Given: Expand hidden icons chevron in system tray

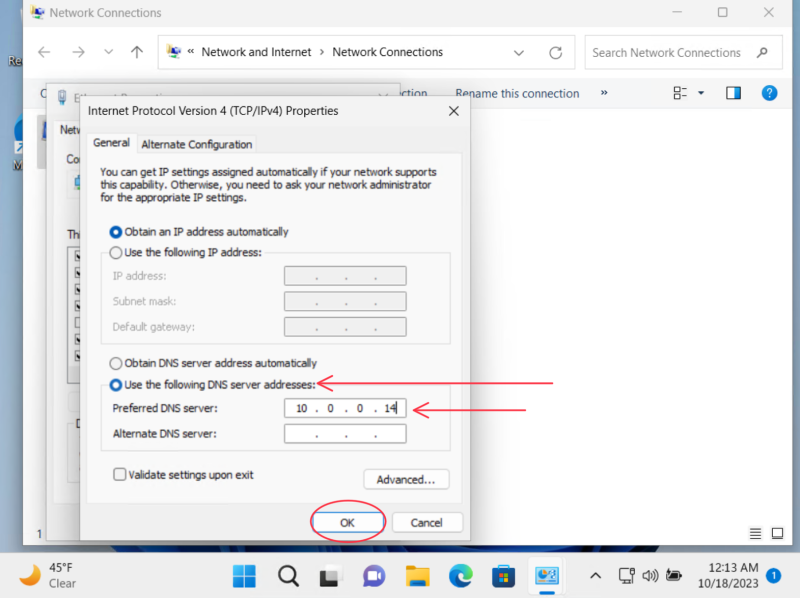Looking at the screenshot, I should tap(596, 576).
